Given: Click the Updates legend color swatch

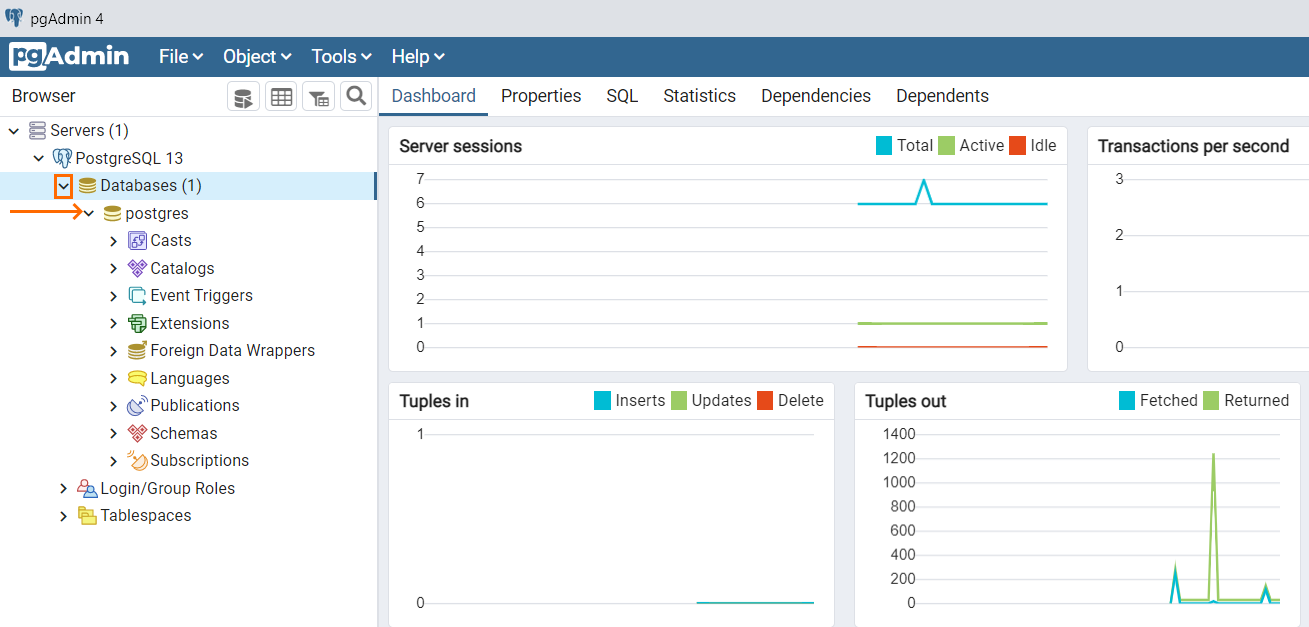Looking at the screenshot, I should [x=680, y=401].
